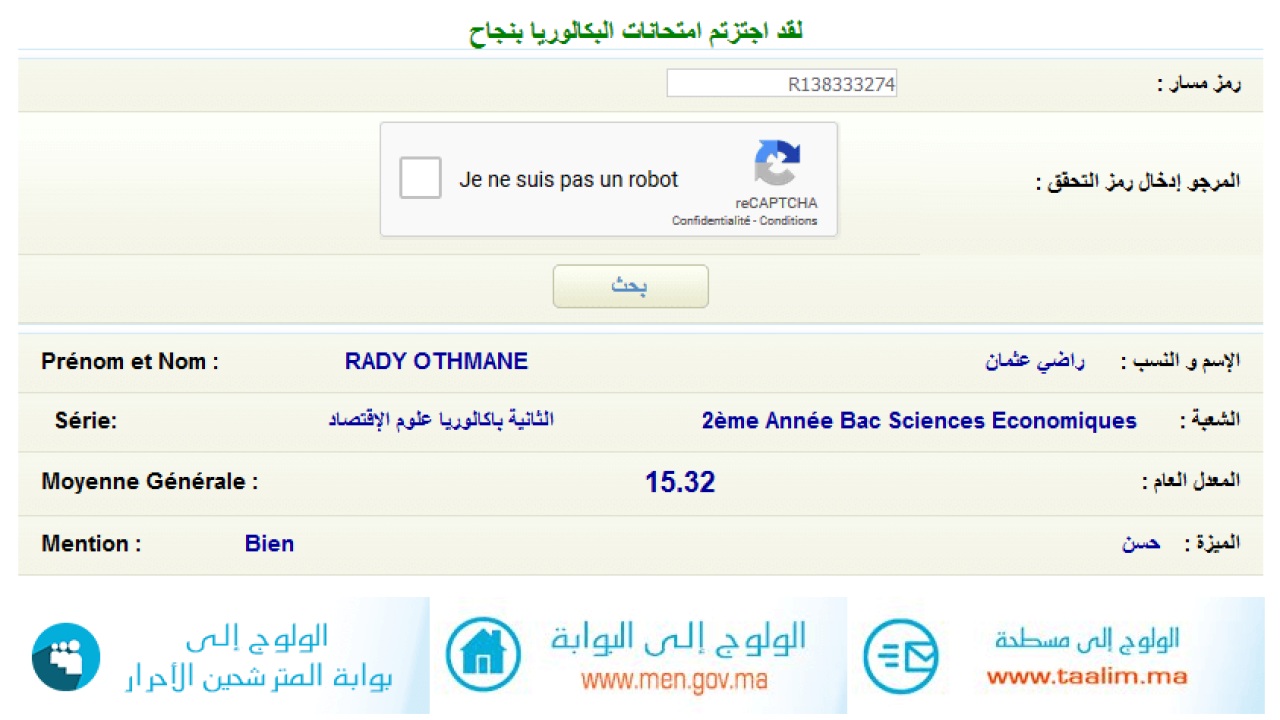Image resolution: width=1280 pixels, height=720 pixels.
Task: Click the average value 15.32
Action: [x=680, y=483]
